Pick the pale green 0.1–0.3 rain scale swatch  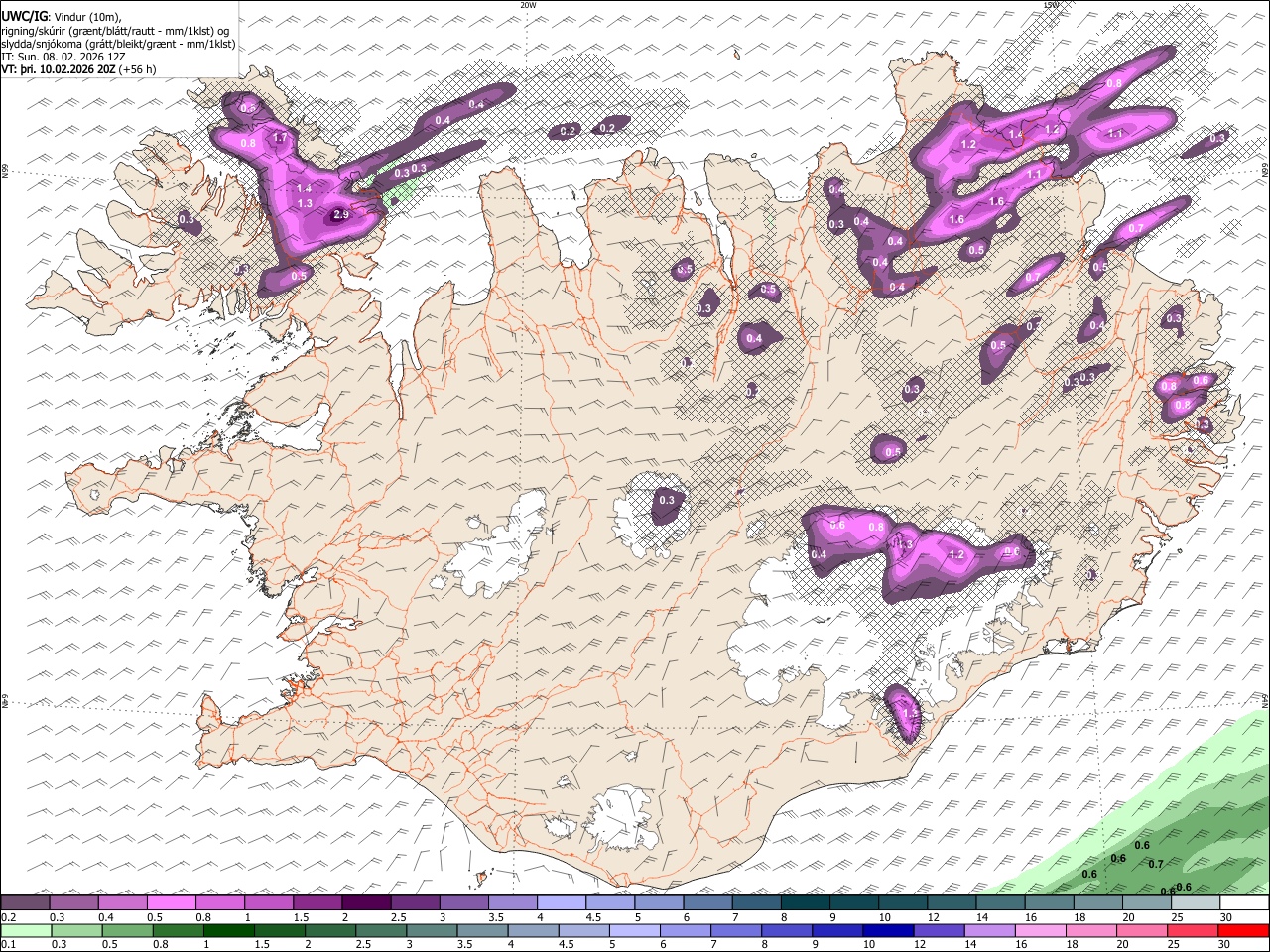25,931
